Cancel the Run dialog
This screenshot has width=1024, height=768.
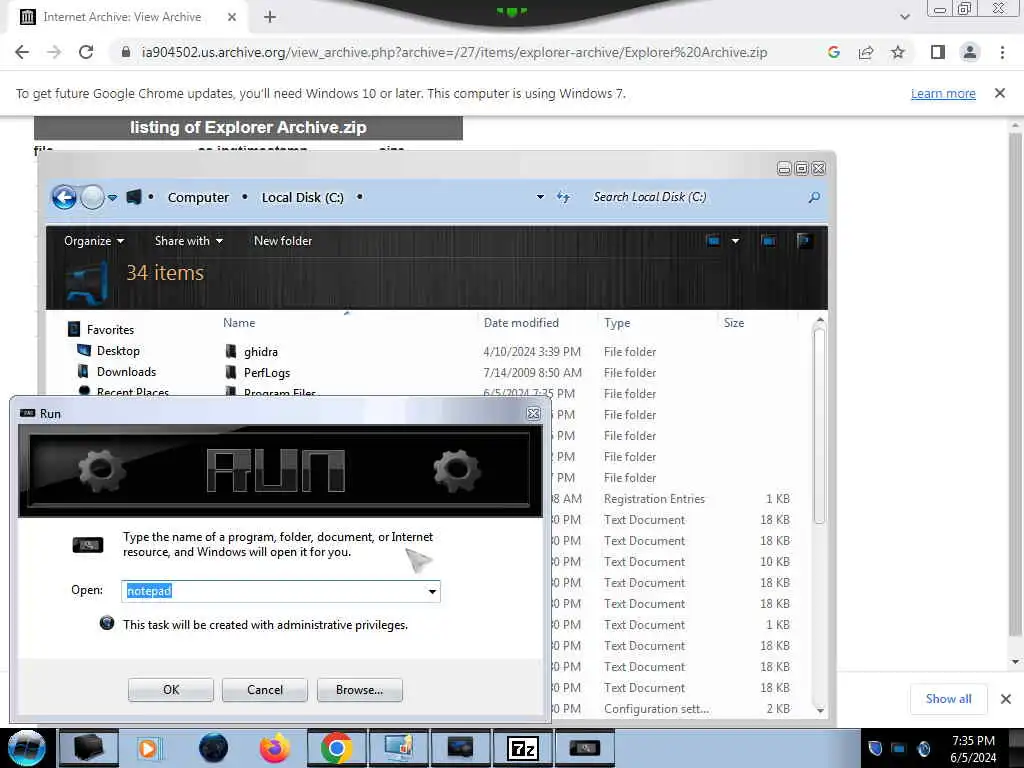point(264,690)
